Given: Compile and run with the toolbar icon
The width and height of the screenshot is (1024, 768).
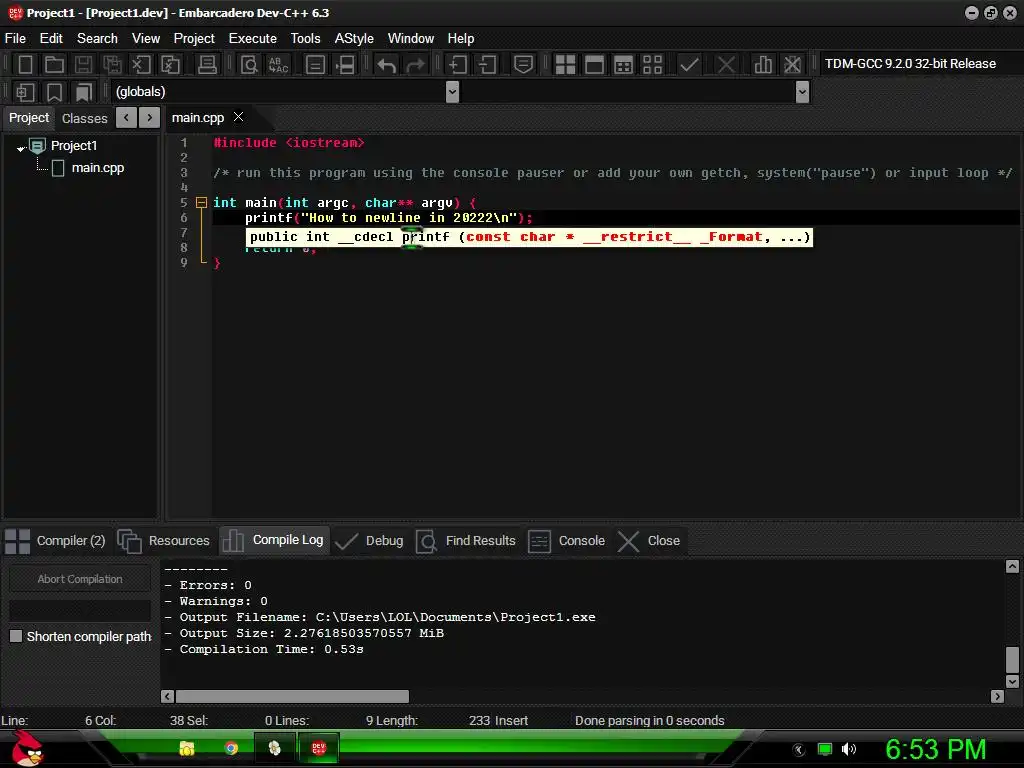Looking at the screenshot, I should coord(624,65).
